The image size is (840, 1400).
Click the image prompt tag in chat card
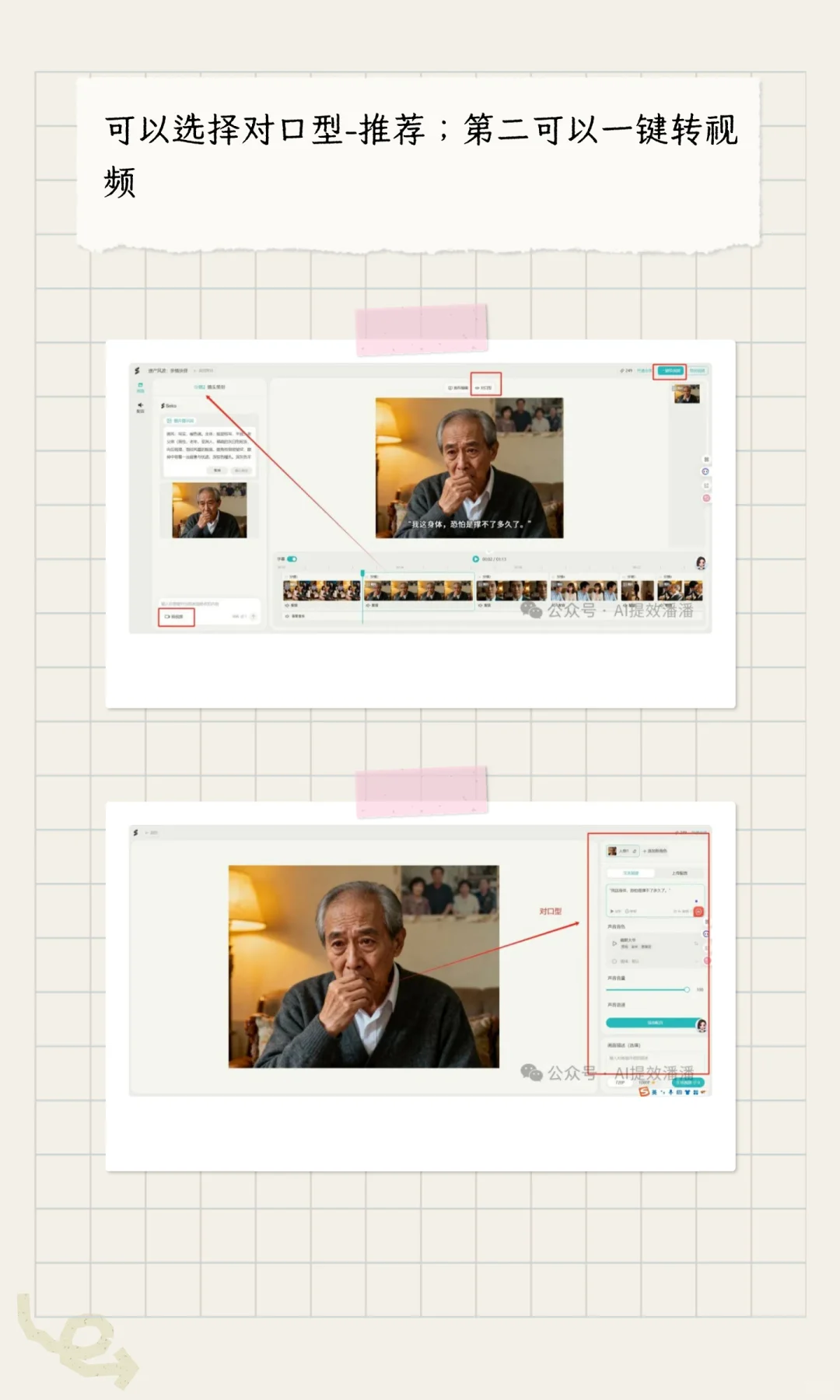[x=180, y=421]
